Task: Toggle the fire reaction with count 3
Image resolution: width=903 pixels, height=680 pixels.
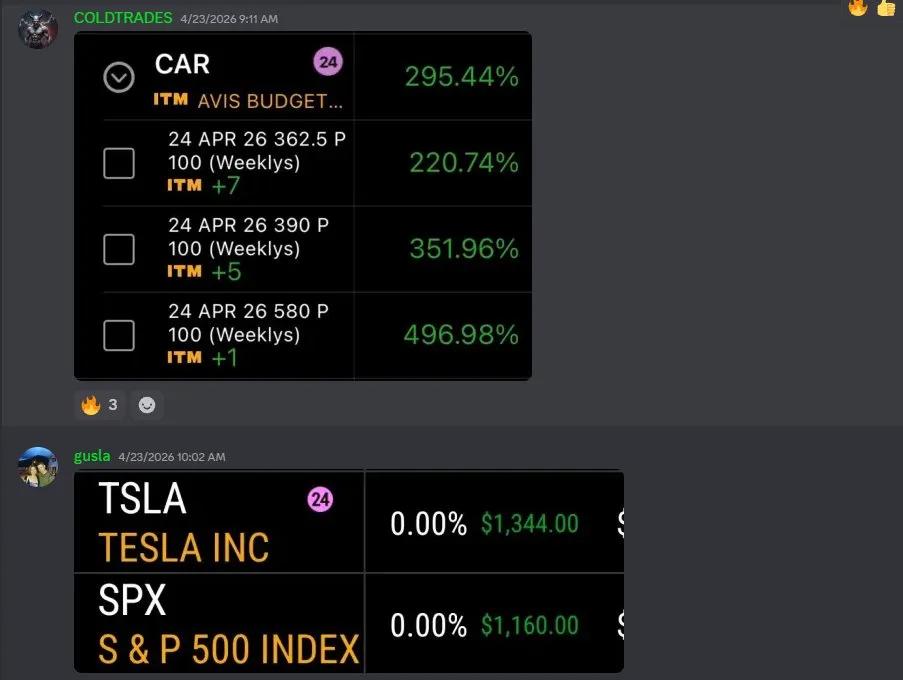Action: pos(100,405)
